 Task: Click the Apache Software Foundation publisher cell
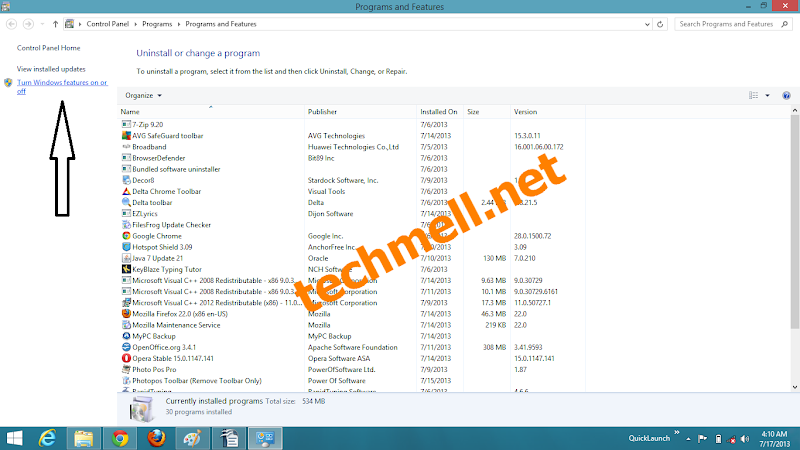(x=353, y=347)
